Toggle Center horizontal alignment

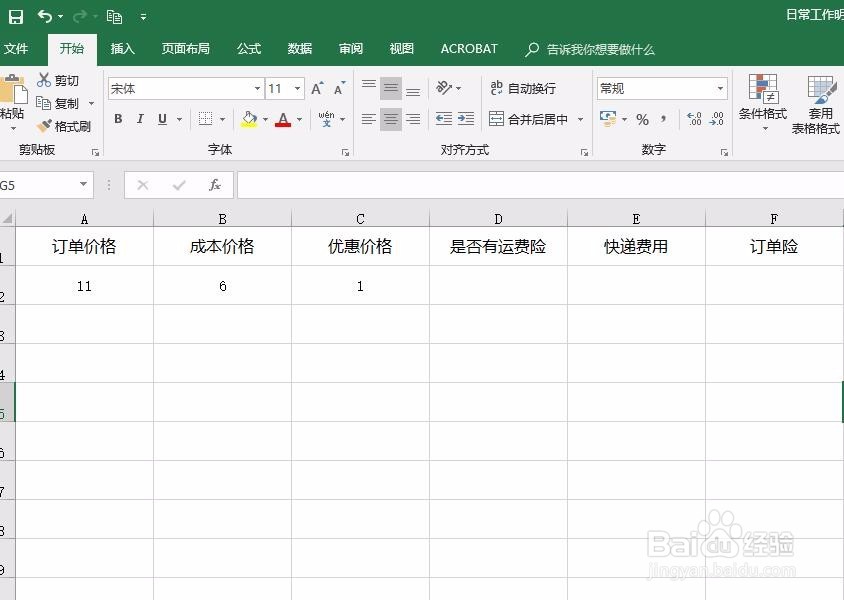[x=391, y=119]
